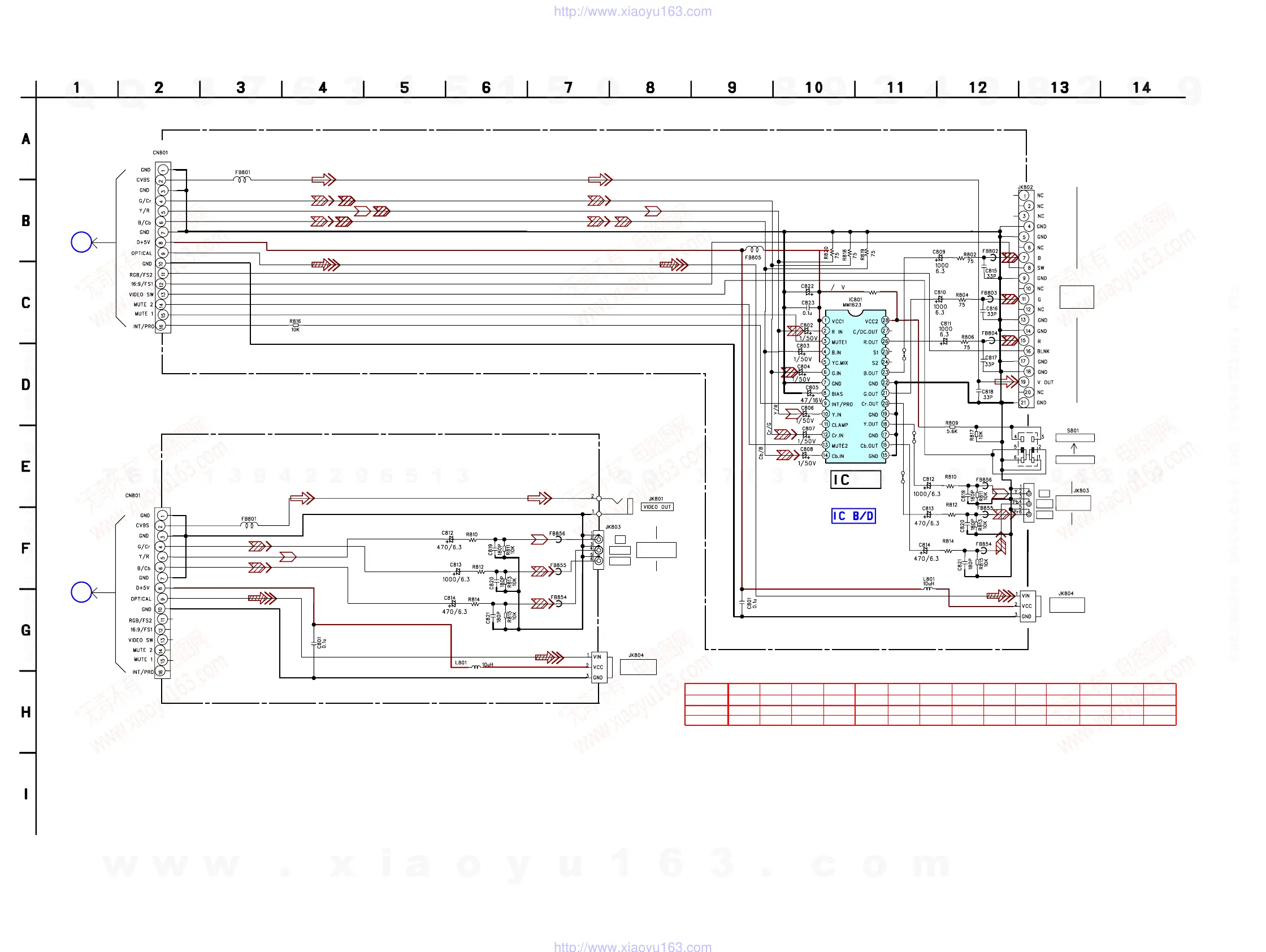Viewport: 1266px width, 952px height.
Task: Click the upper blue circle near CN801
Action: tap(81, 242)
